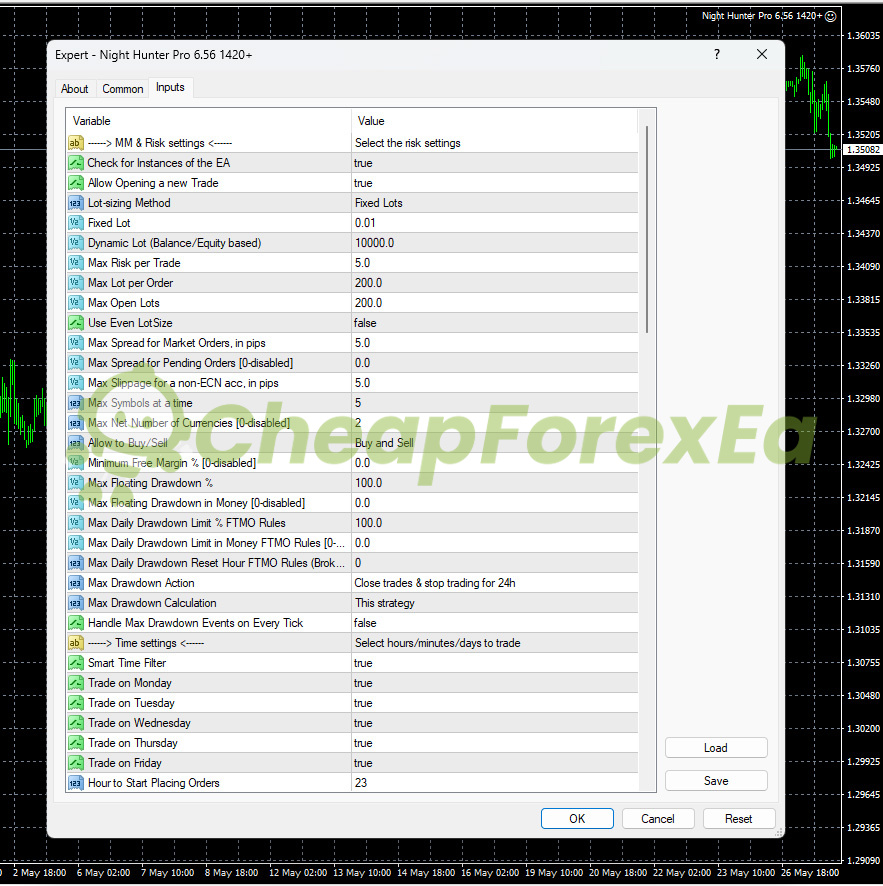Click the icon next to Allow Opening a new Trade

76,183
